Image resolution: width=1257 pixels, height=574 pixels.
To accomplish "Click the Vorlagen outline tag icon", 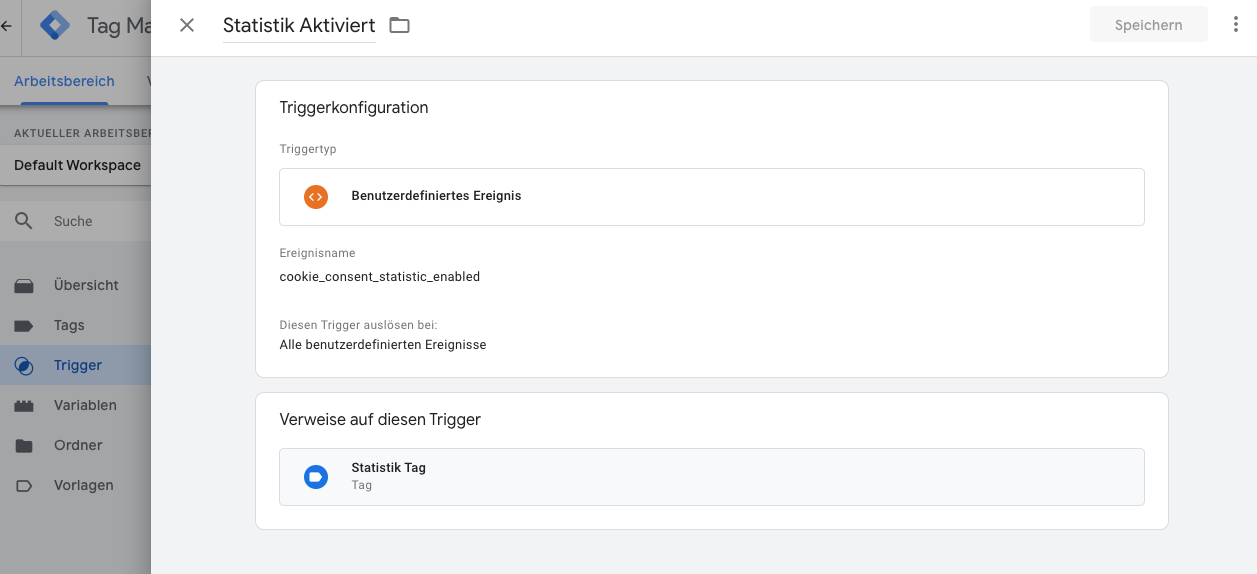I will pyautogui.click(x=24, y=486).
